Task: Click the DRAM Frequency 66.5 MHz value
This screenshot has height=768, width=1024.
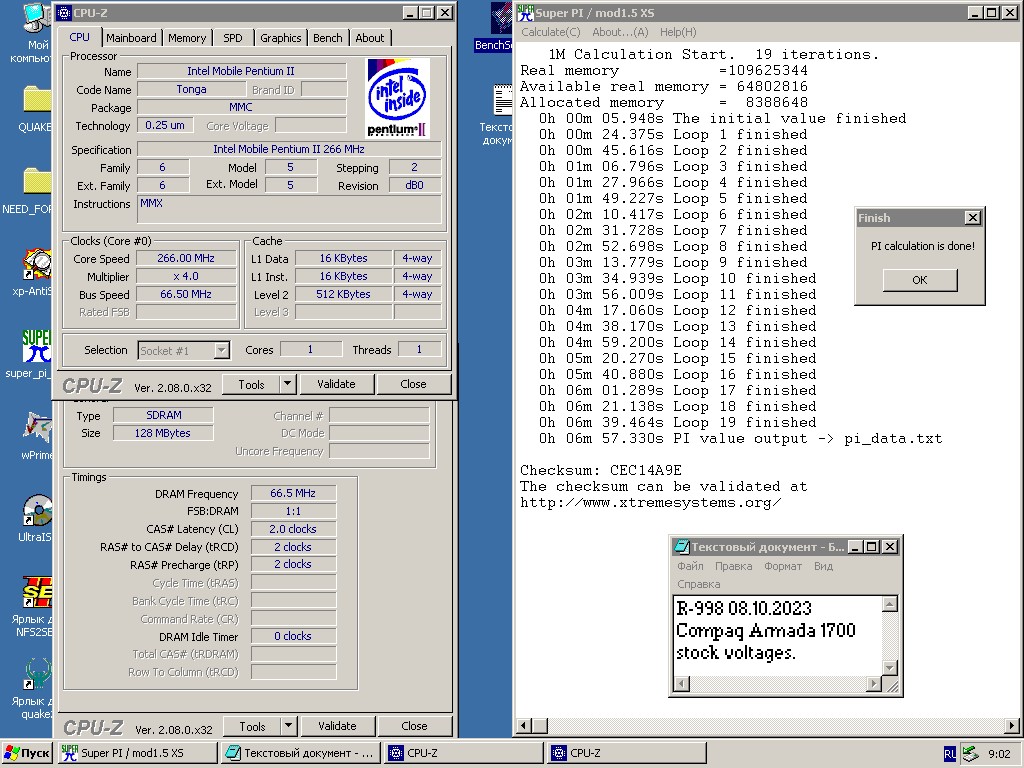Action: click(x=293, y=494)
